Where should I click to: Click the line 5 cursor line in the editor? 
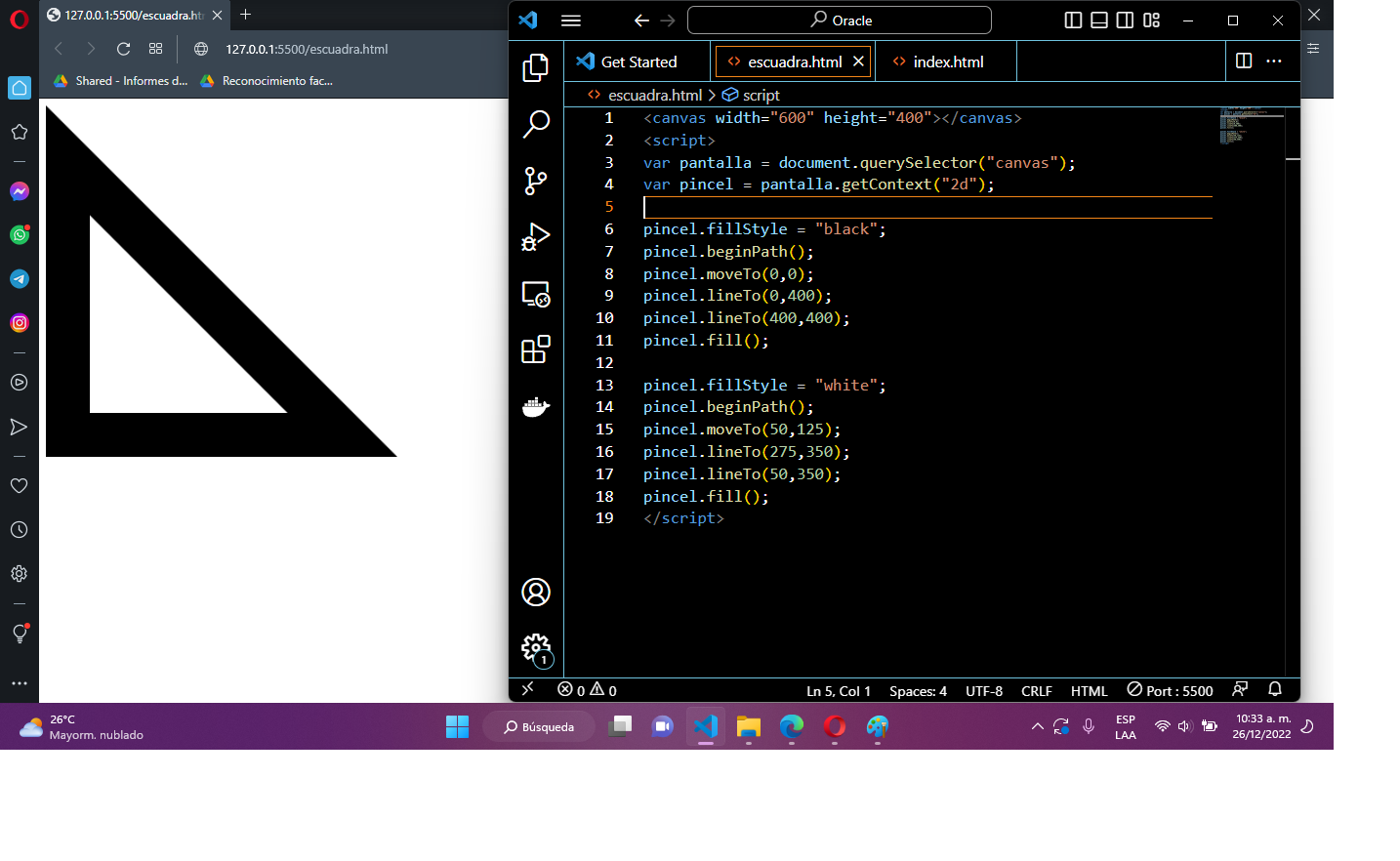tap(927, 207)
